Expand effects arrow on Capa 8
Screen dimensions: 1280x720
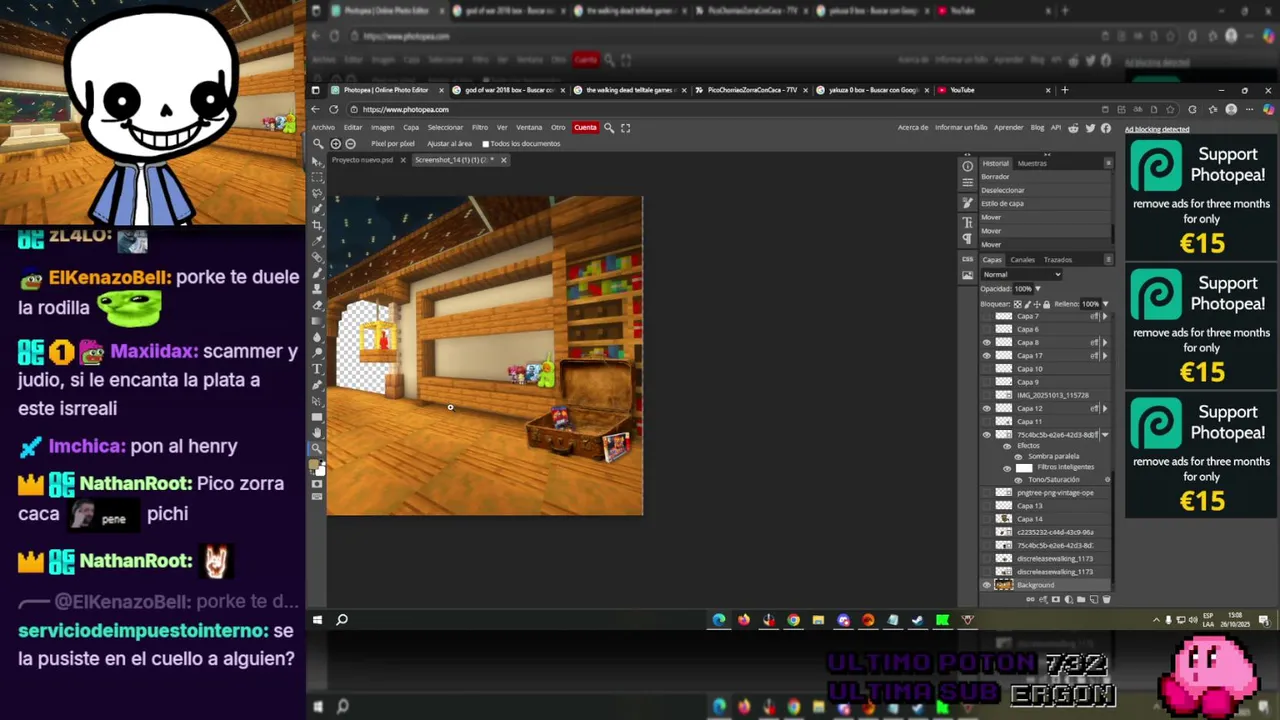1105,343
